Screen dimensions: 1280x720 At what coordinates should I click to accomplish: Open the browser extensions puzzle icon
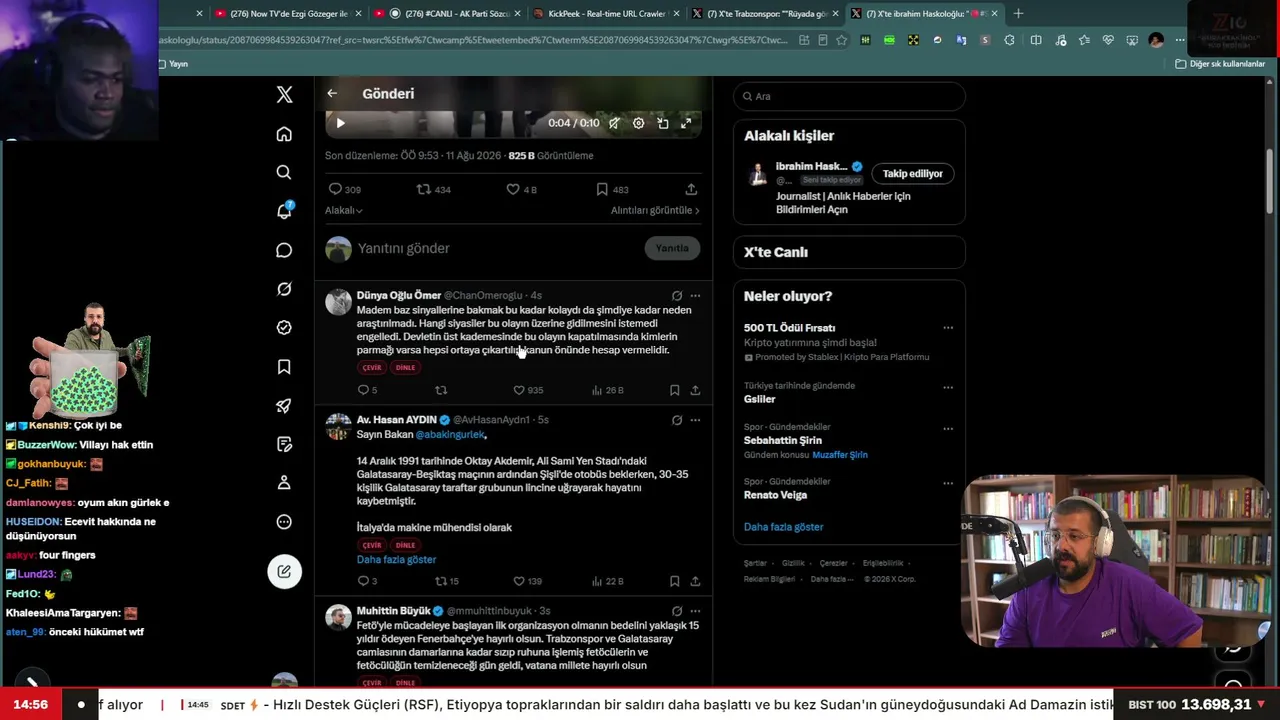coord(1009,40)
